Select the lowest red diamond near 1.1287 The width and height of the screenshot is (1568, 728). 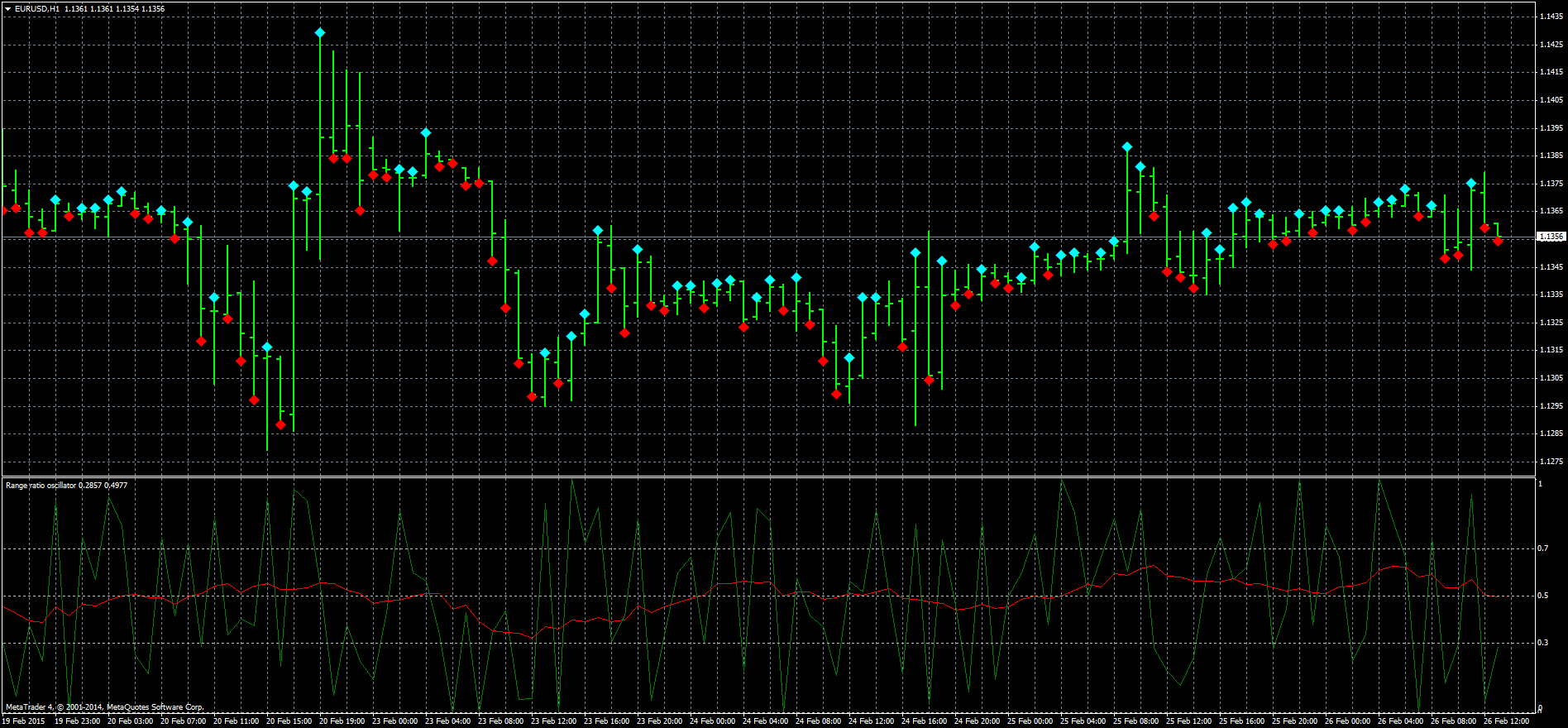coord(280,425)
